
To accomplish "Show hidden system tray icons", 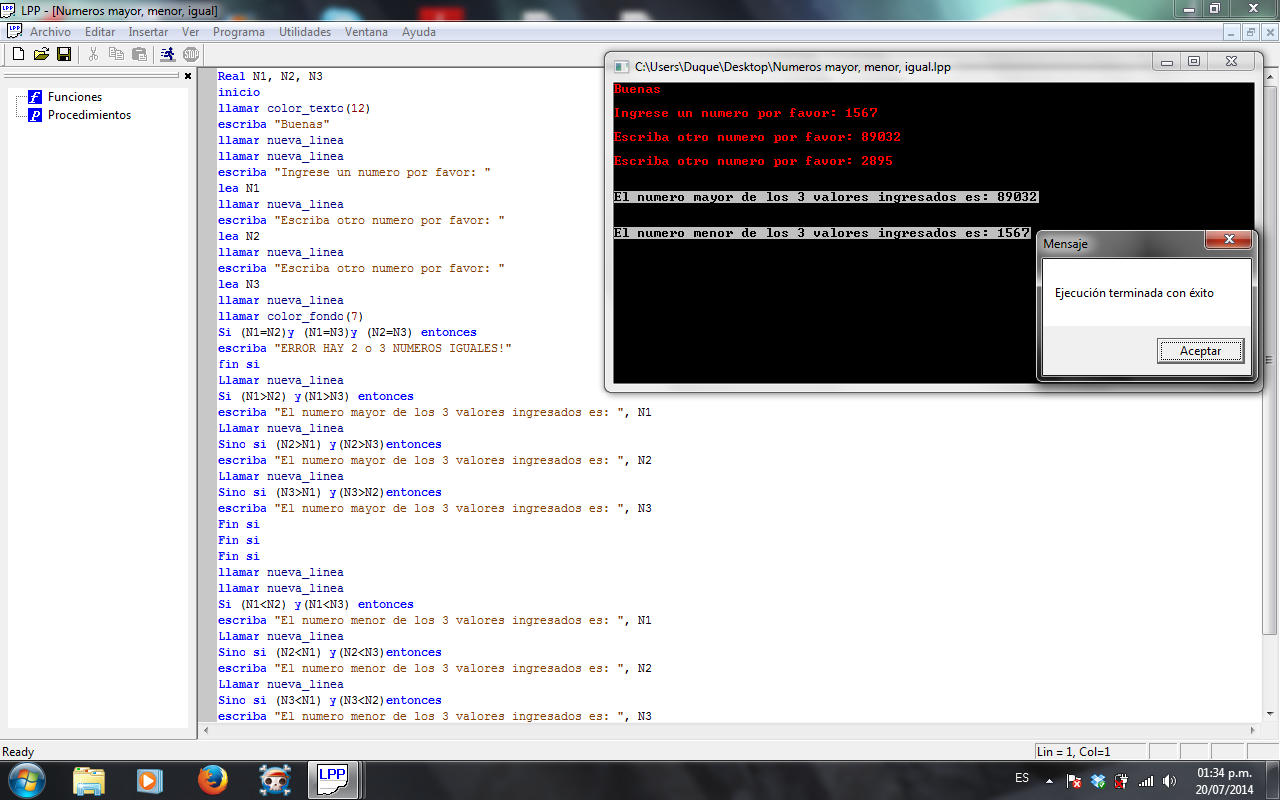I will coord(1049,780).
